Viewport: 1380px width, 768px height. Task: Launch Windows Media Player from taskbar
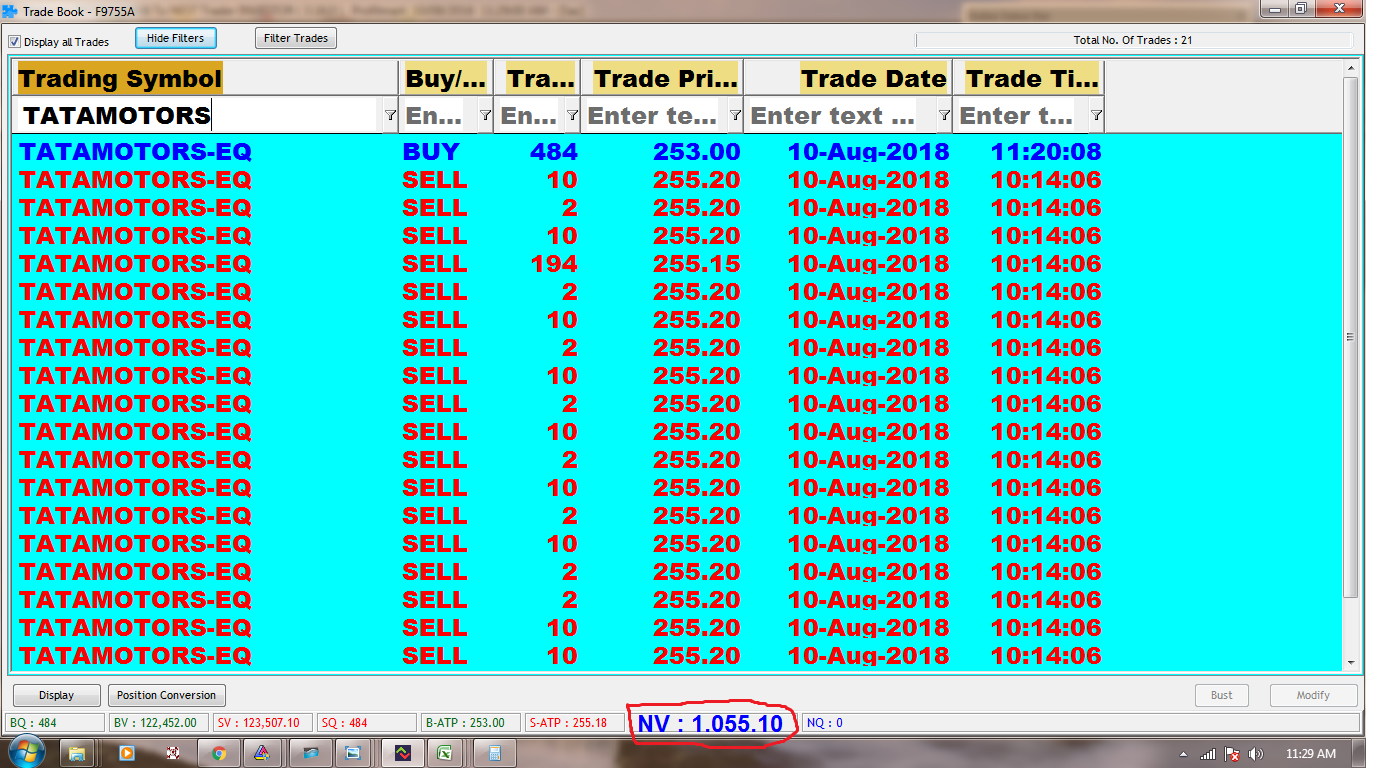[x=126, y=753]
